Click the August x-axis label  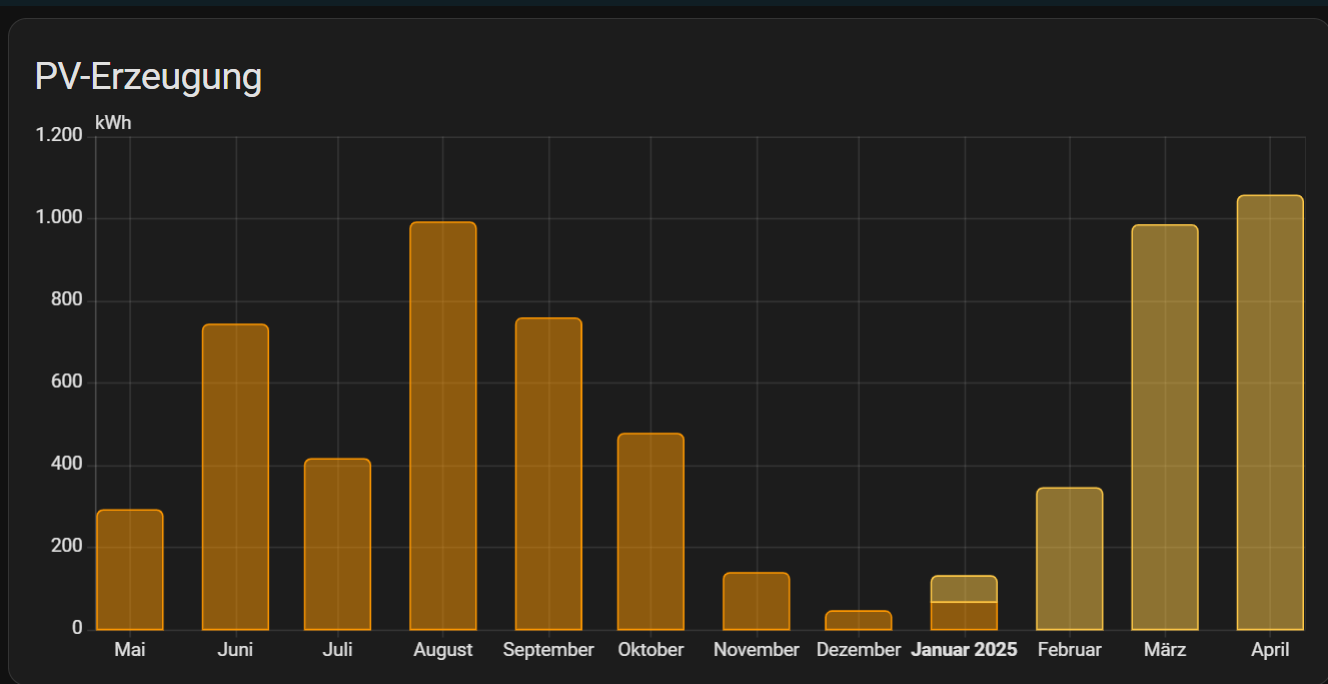click(443, 650)
